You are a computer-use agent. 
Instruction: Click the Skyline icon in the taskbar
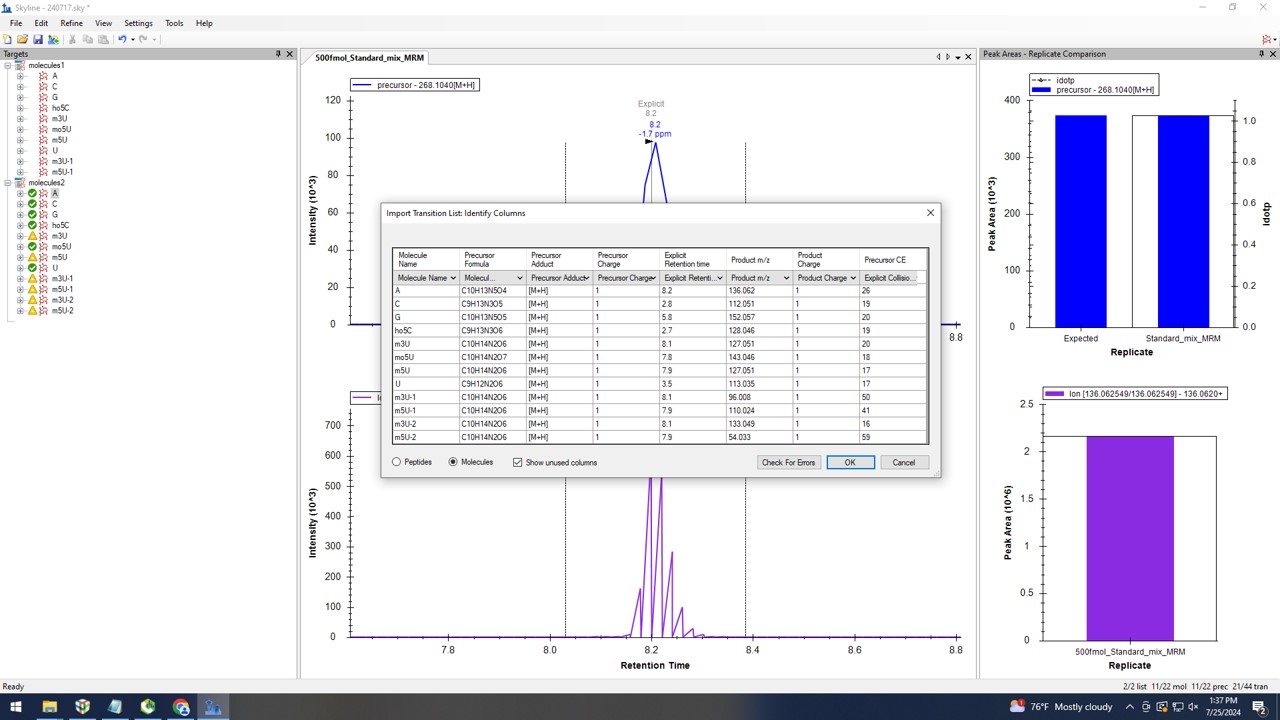(213, 707)
